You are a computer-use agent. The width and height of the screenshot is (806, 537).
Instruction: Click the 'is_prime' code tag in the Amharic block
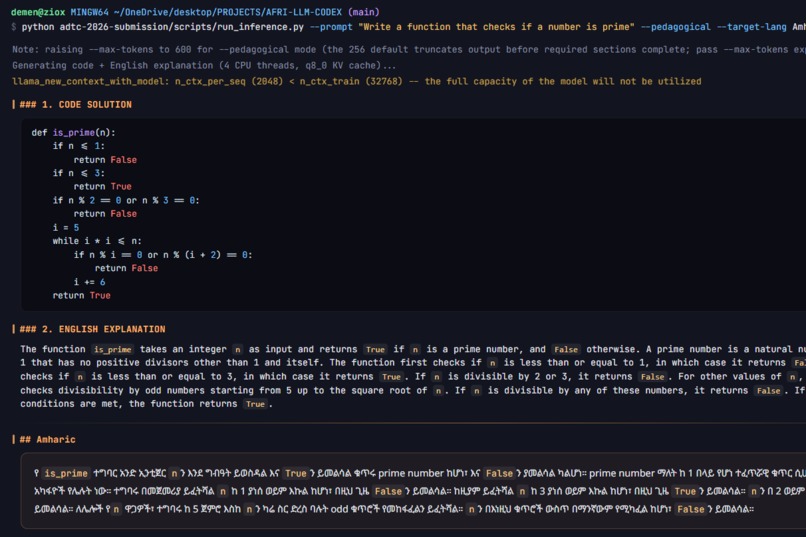66,473
